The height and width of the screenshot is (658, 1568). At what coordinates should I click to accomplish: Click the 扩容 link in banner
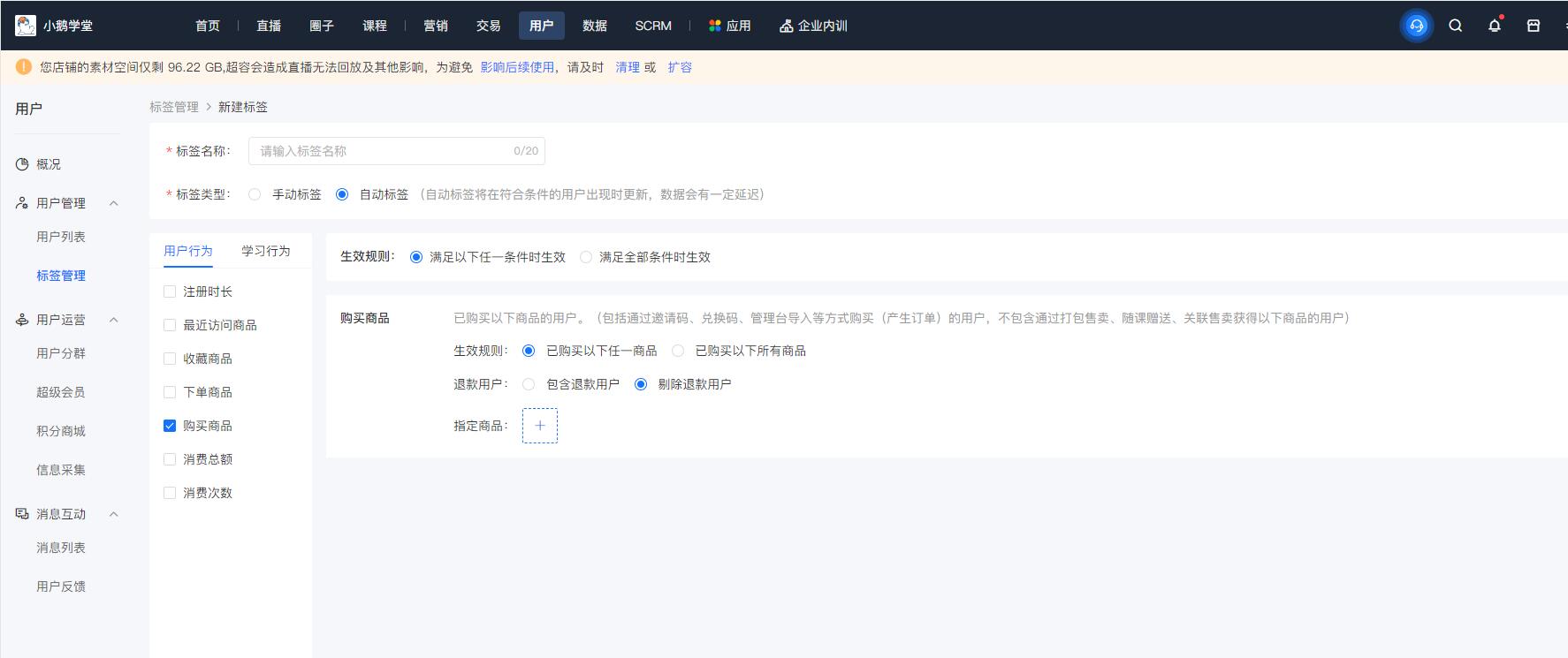pos(680,67)
